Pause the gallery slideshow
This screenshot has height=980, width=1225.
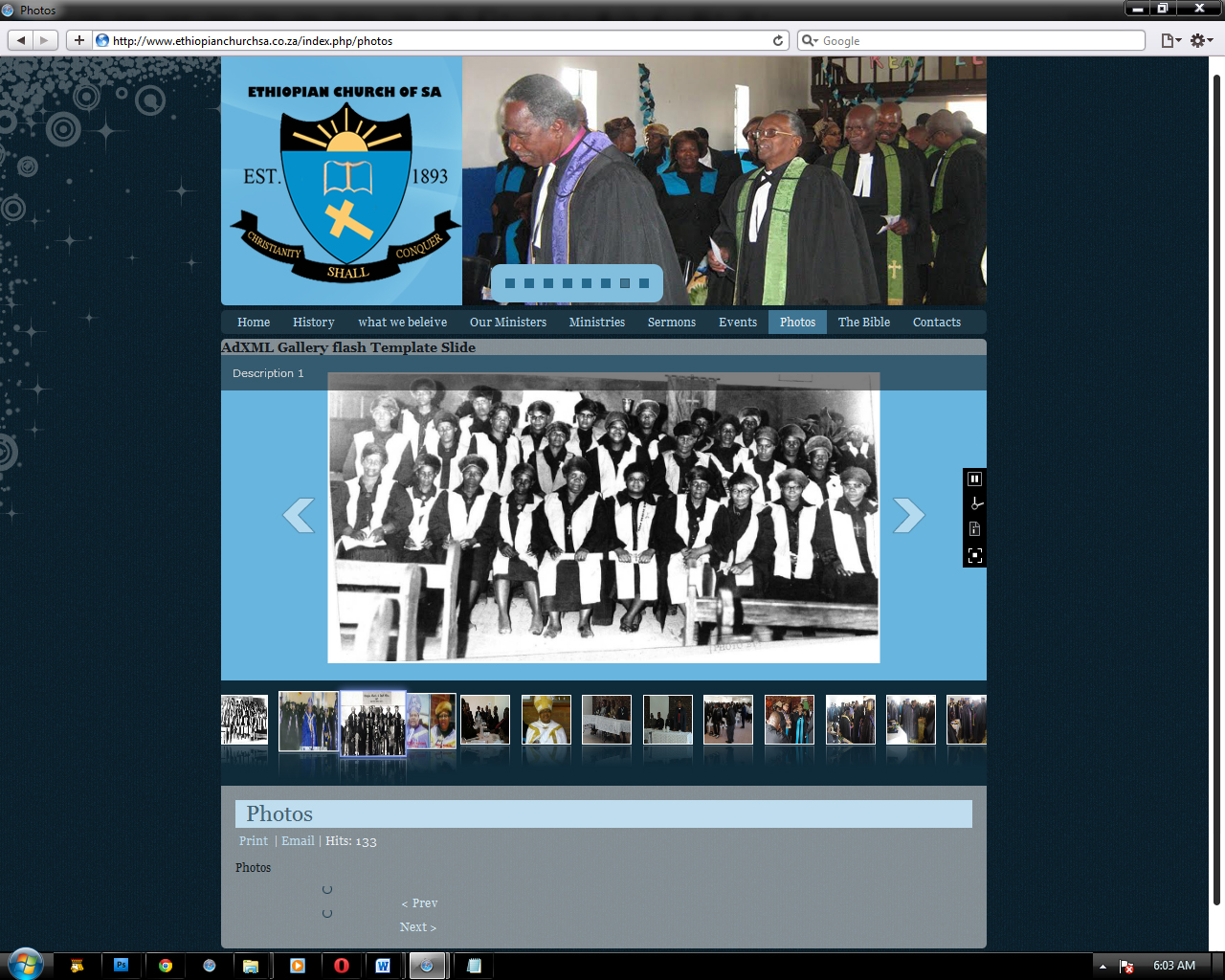tap(974, 479)
